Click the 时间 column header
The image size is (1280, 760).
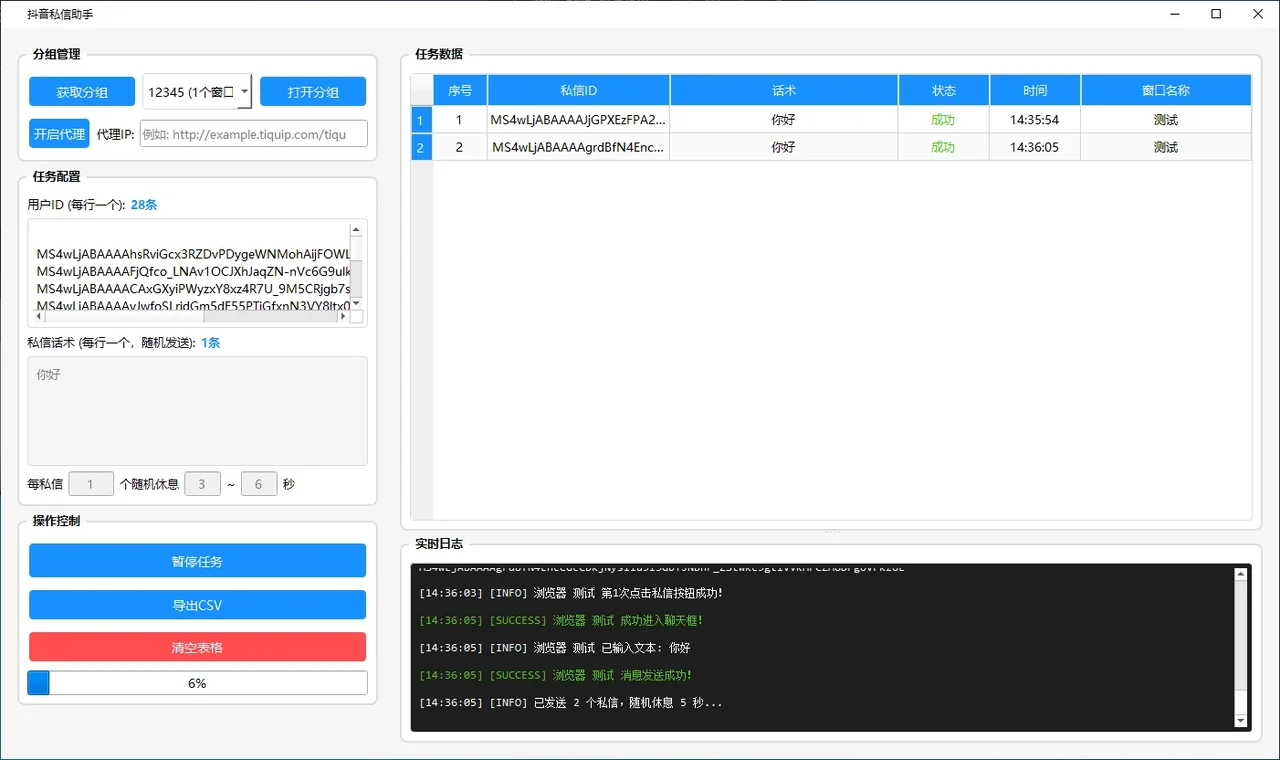pos(1035,90)
